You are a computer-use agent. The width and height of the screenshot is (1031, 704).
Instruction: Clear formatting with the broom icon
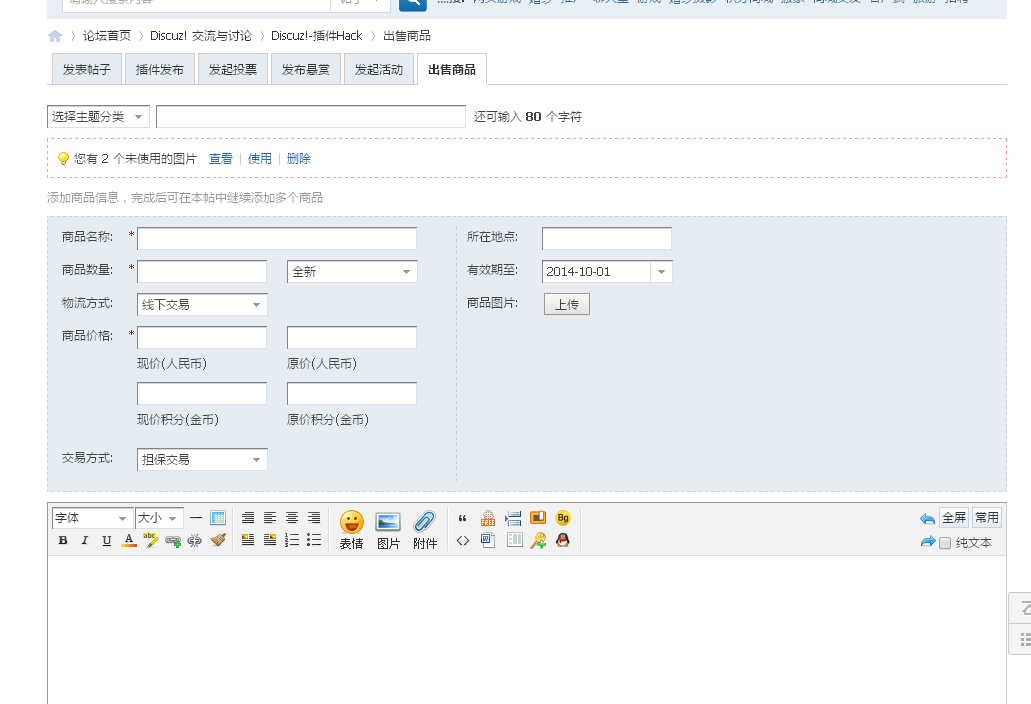[x=218, y=540]
